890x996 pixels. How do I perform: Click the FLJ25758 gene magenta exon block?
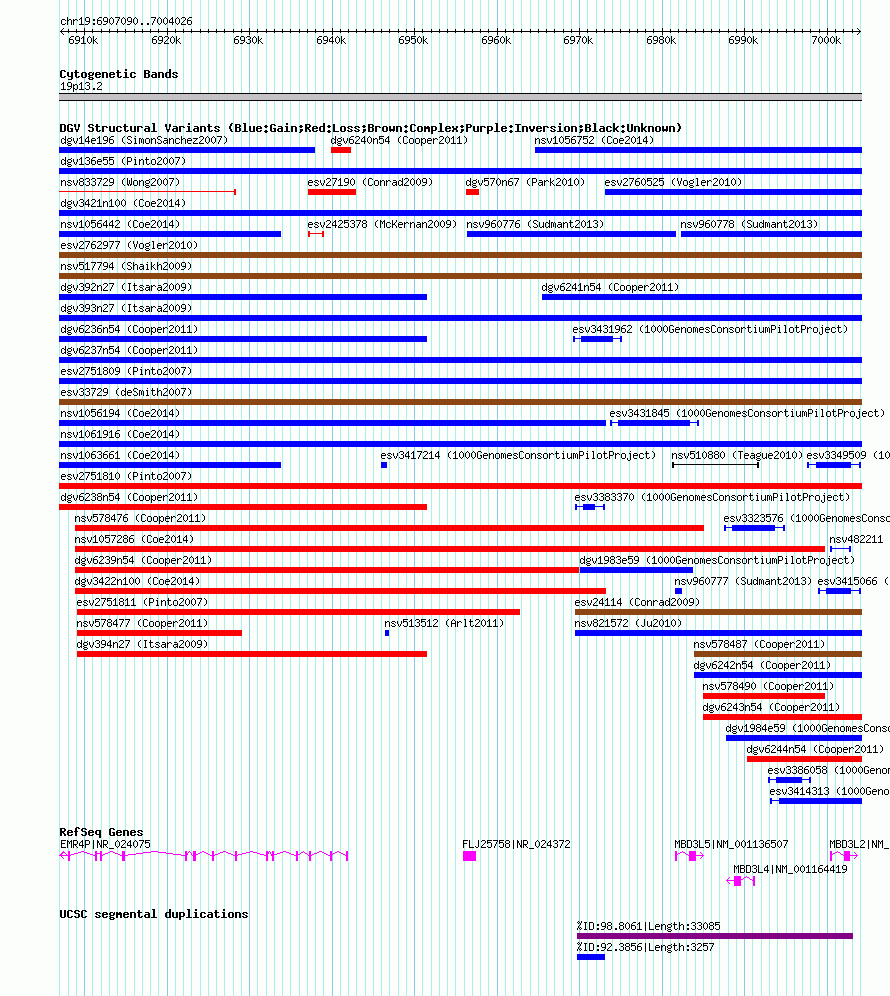(469, 856)
